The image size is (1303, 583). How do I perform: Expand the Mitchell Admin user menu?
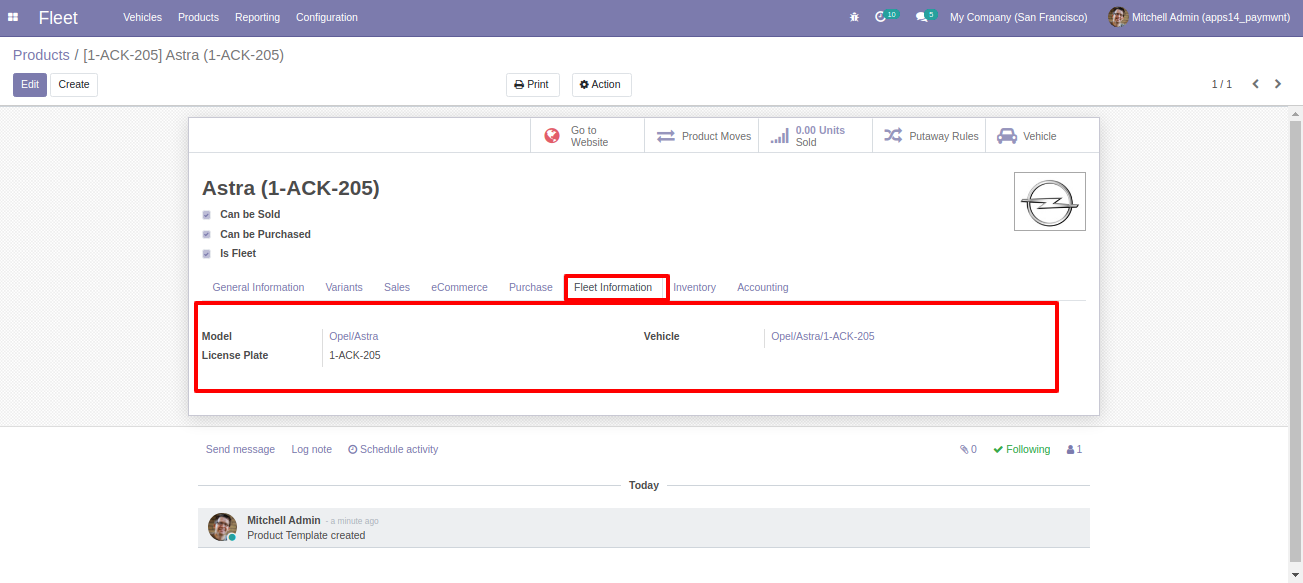[1199, 17]
